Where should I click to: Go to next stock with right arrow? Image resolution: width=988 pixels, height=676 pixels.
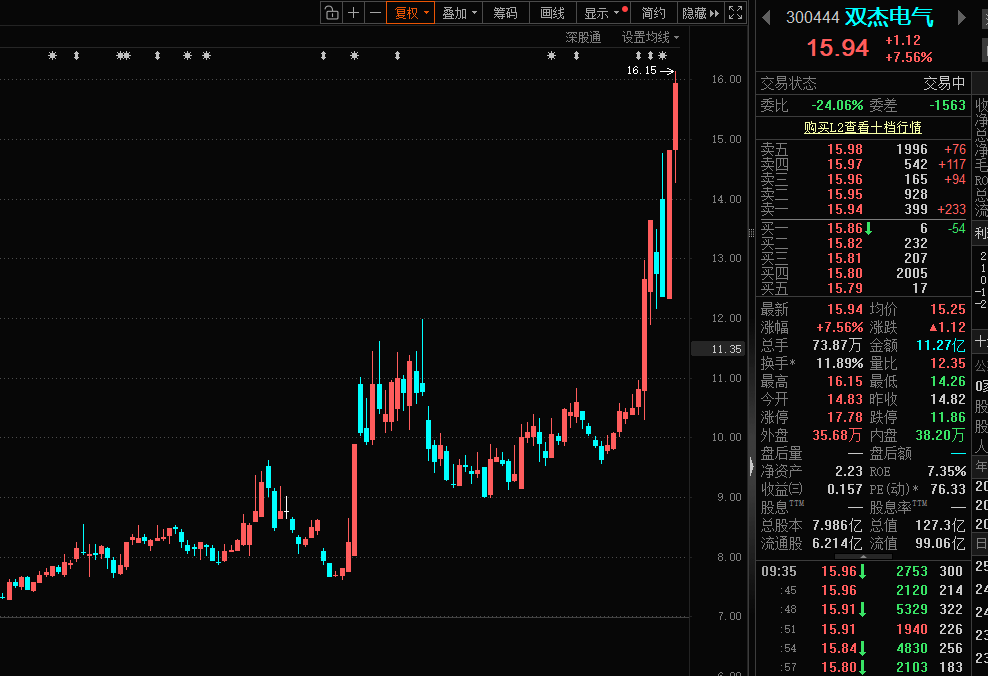[962, 17]
